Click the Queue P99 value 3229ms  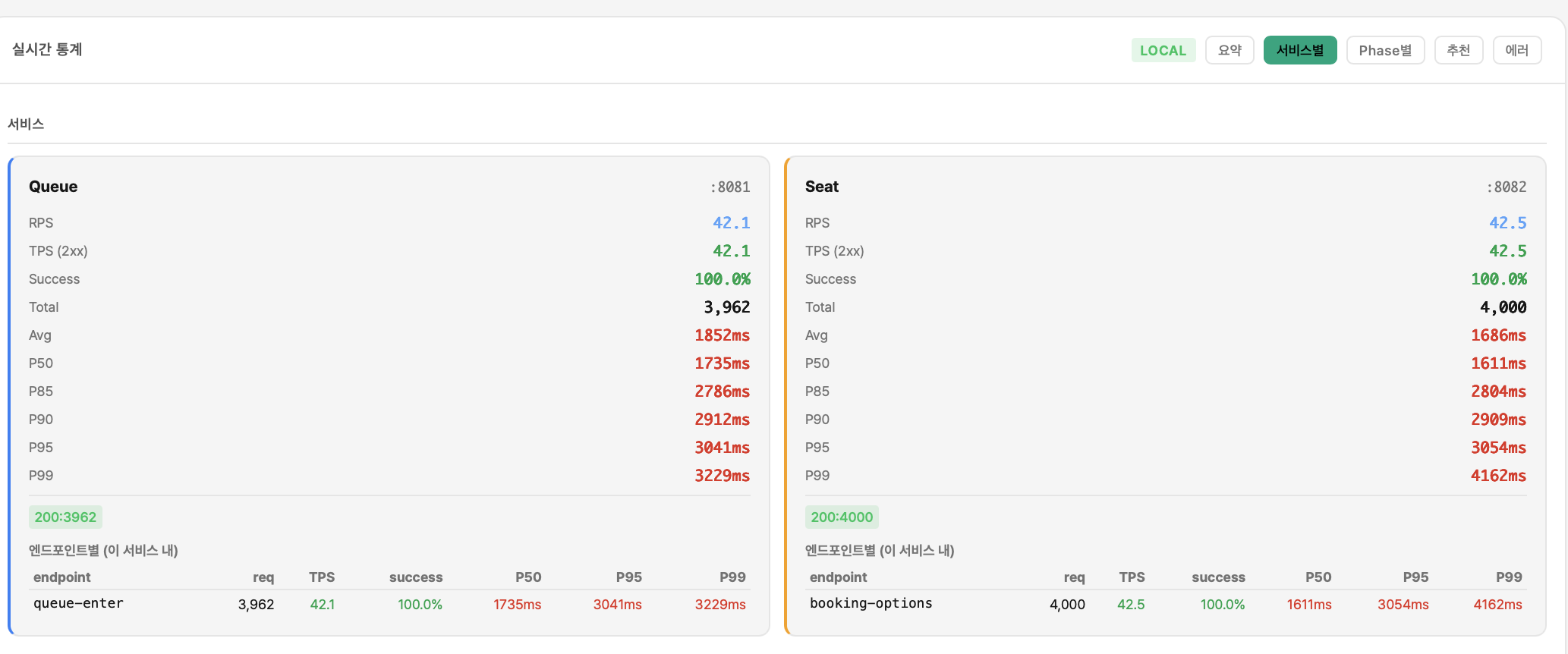722,476
